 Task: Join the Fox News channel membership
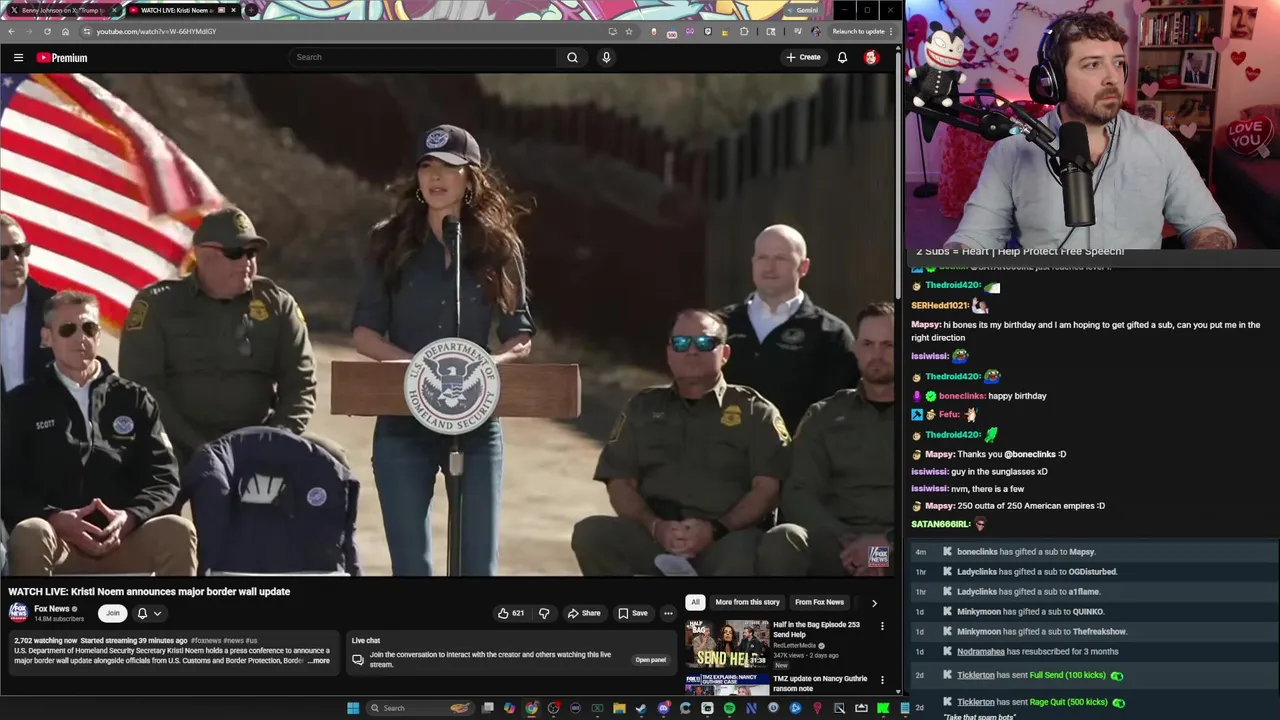(113, 613)
